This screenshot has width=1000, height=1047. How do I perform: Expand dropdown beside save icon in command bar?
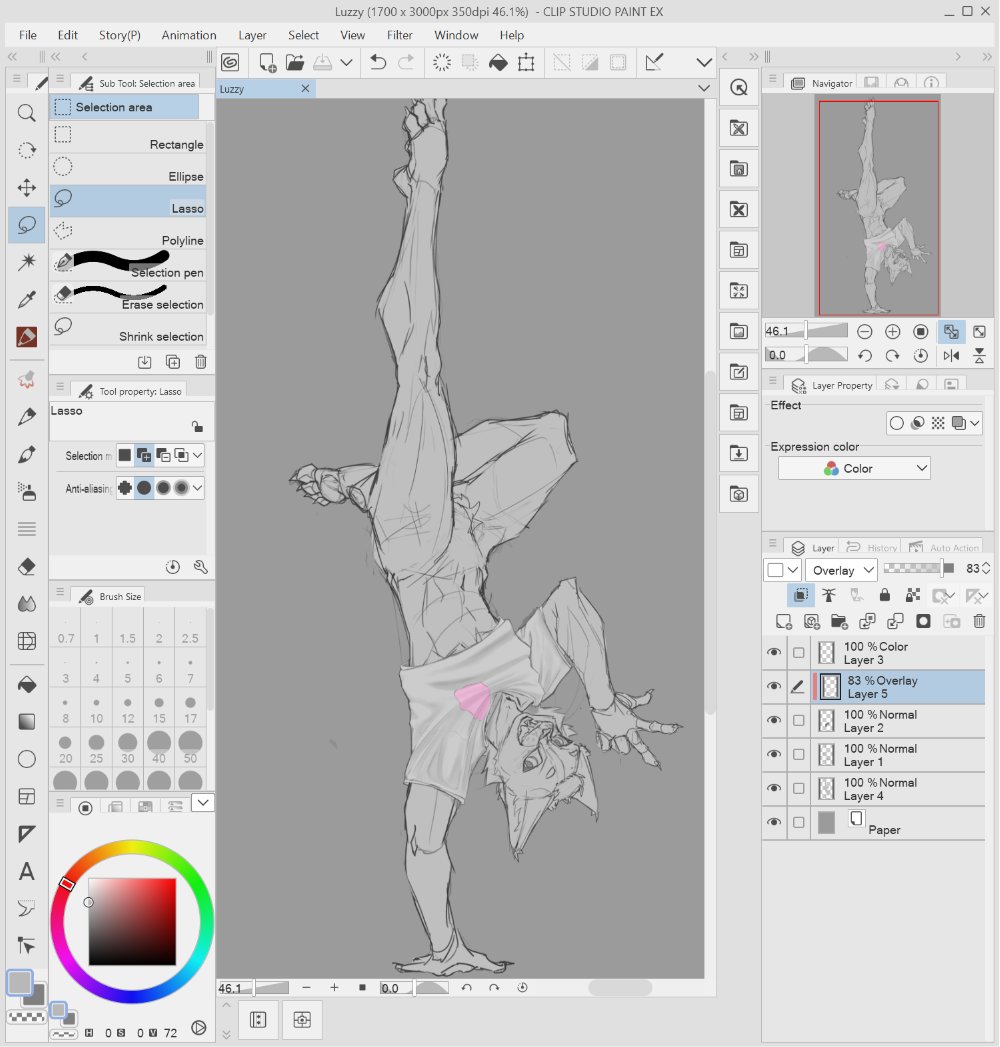pyautogui.click(x=346, y=63)
